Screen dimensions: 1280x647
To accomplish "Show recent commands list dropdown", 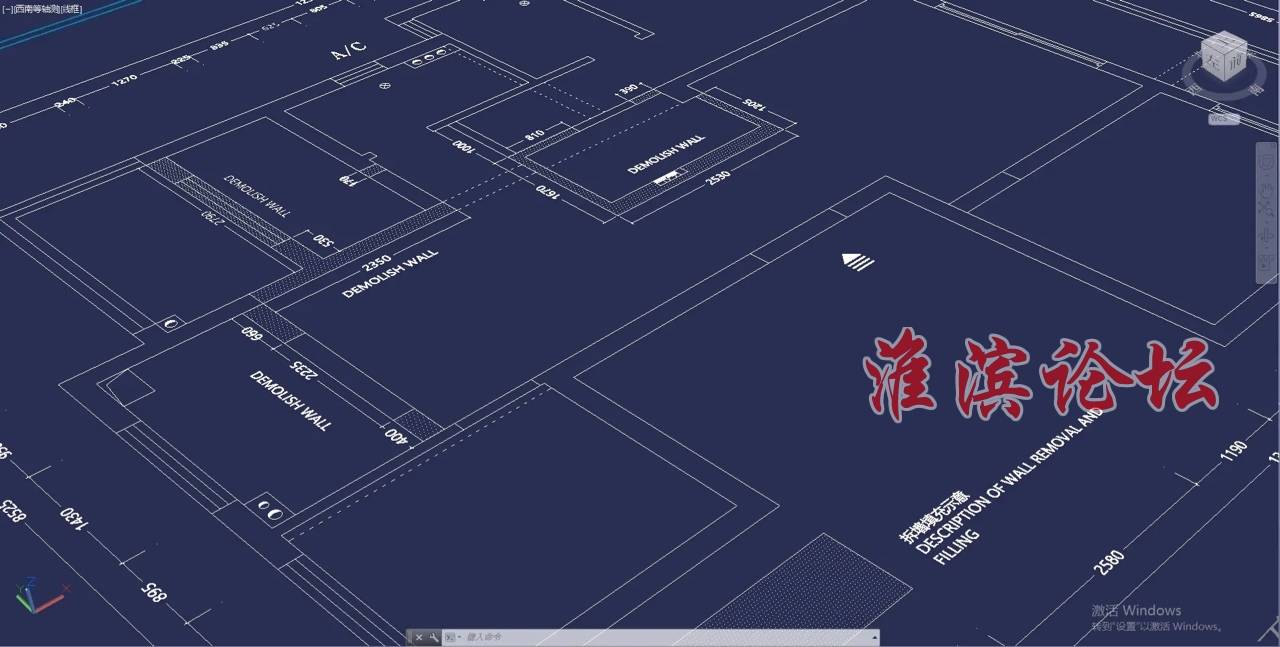I will 452,637.
